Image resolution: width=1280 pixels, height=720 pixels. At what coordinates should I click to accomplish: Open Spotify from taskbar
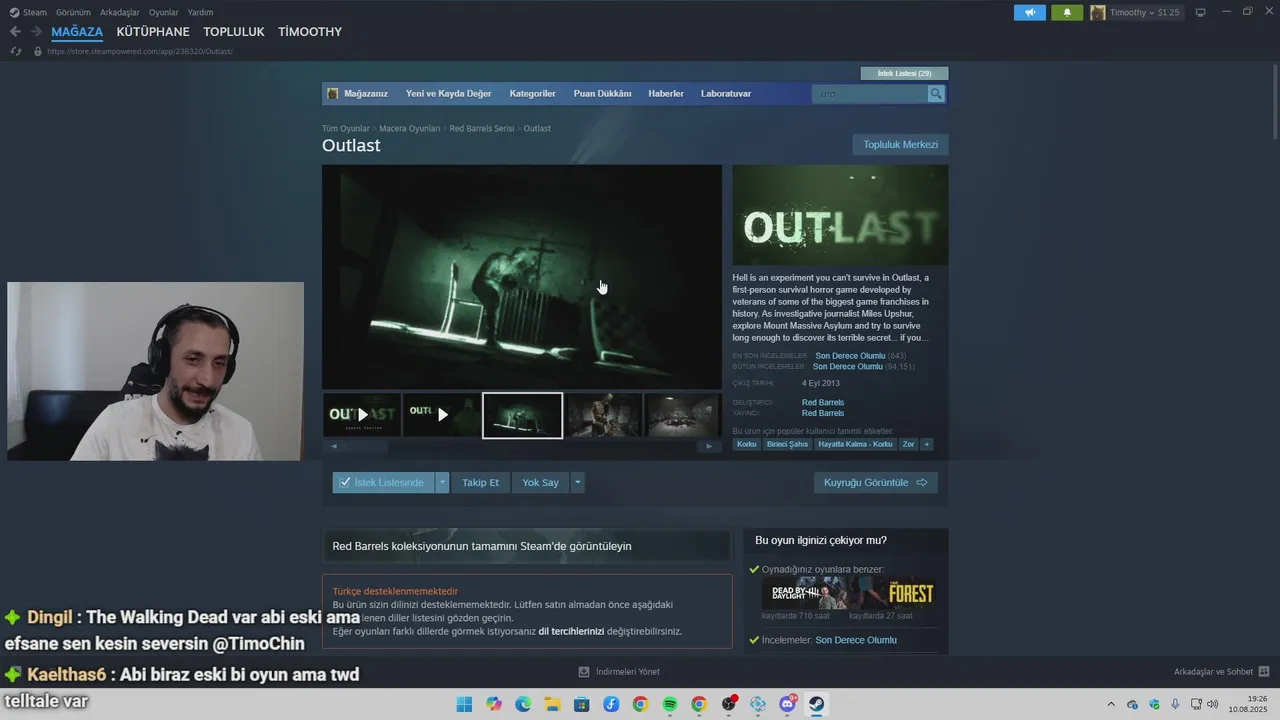pos(670,704)
